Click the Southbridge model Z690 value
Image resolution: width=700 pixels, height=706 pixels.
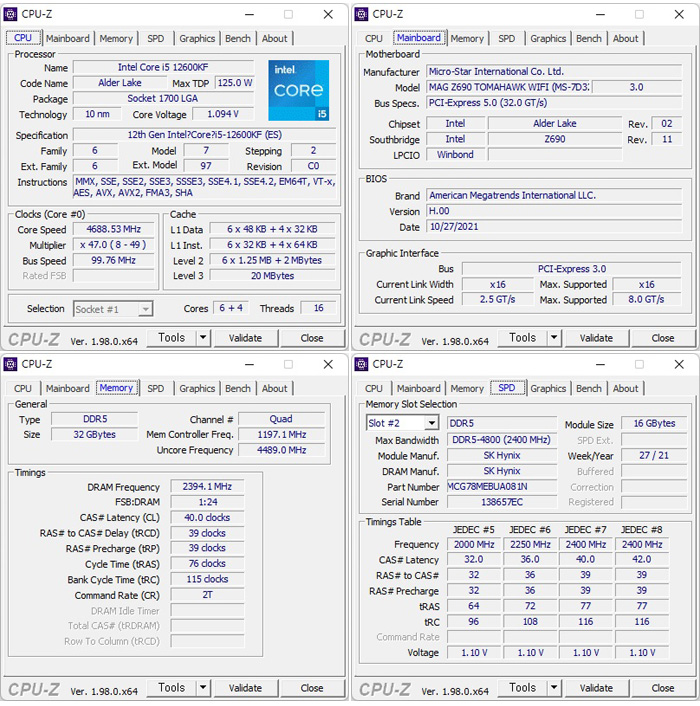(x=555, y=139)
